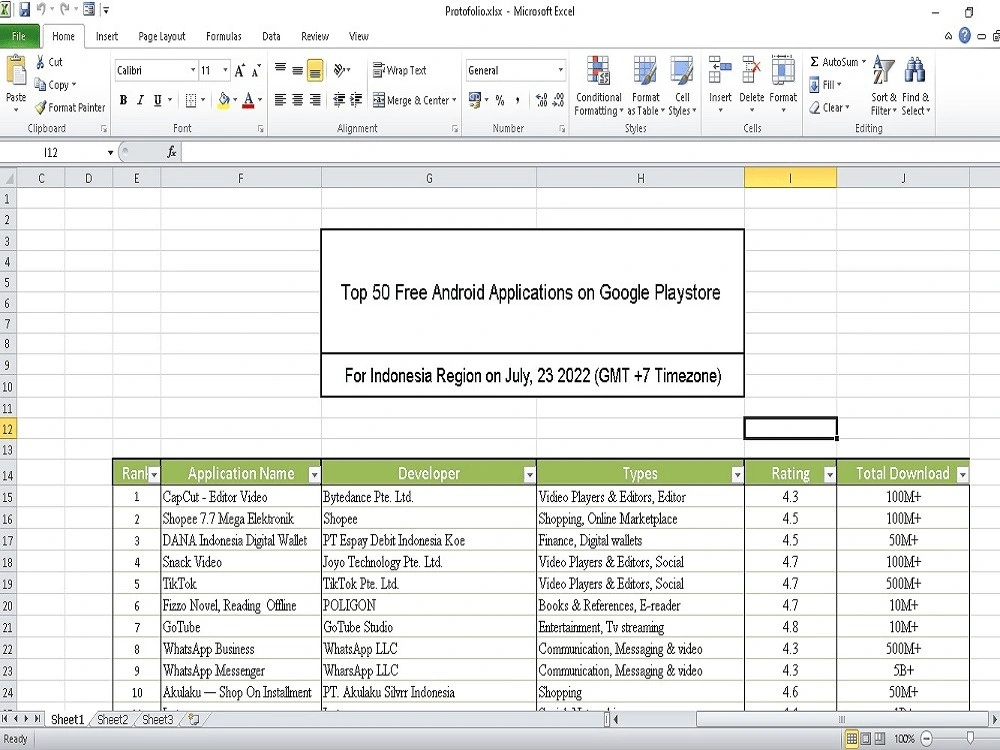1000x750 pixels.
Task: Click Increase Indent icon
Action: click(x=356, y=100)
